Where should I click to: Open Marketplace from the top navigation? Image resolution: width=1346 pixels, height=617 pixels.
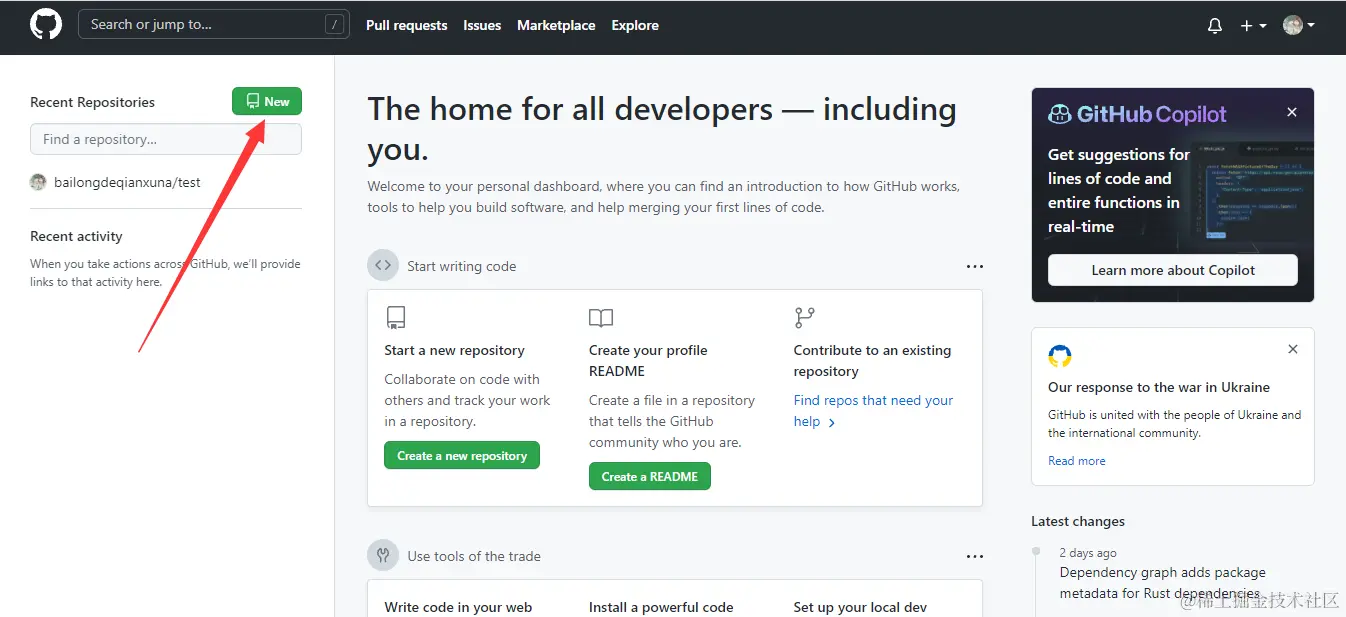coord(556,26)
